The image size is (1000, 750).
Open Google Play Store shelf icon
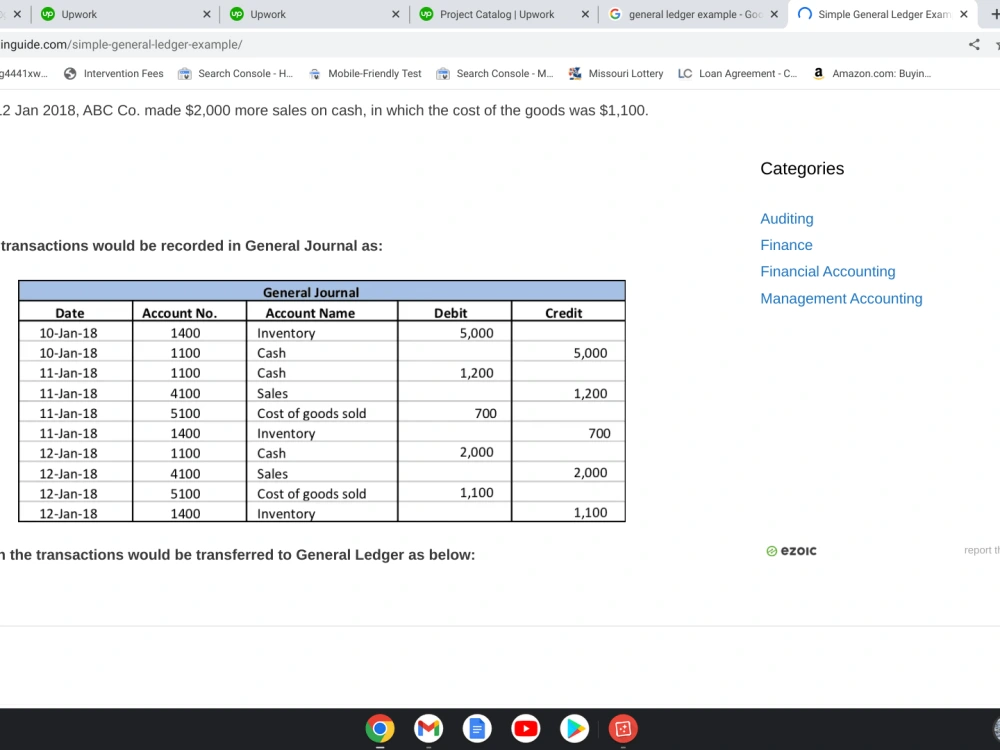[x=575, y=728]
